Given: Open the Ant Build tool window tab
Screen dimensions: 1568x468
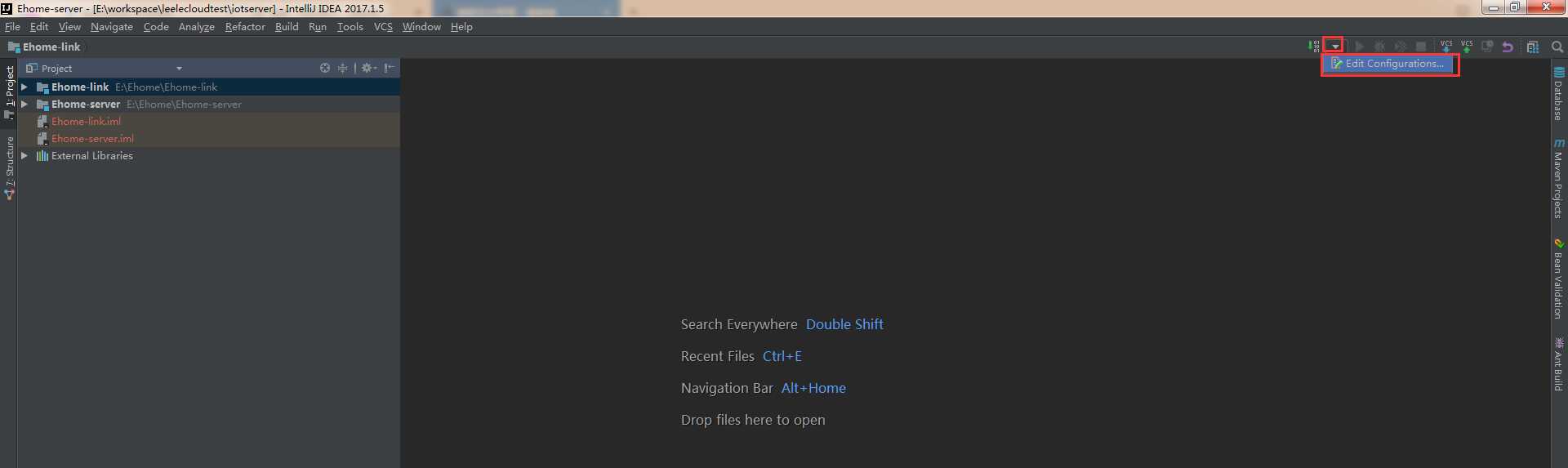Looking at the screenshot, I should pos(1558,364).
